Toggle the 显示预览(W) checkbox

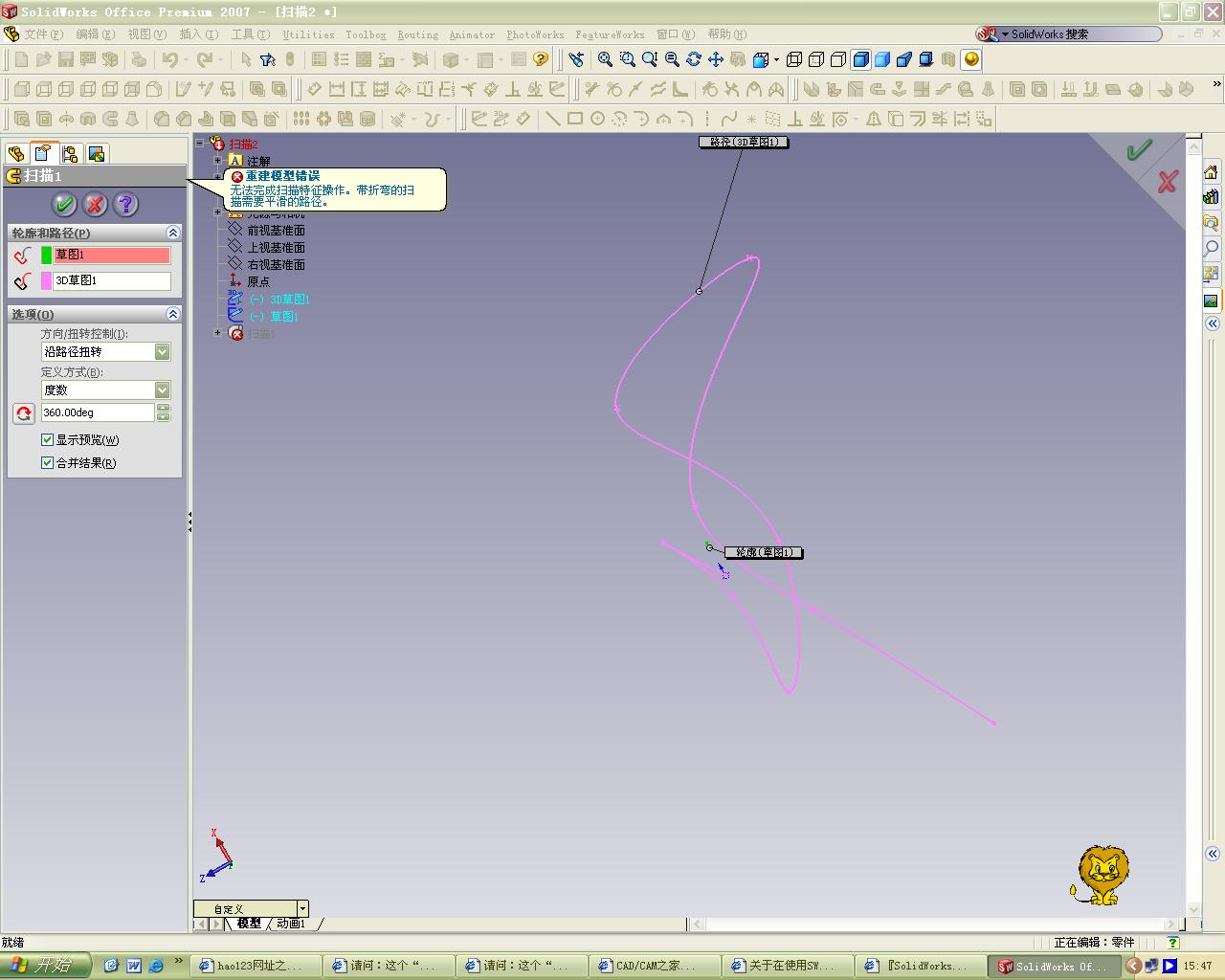[47, 440]
